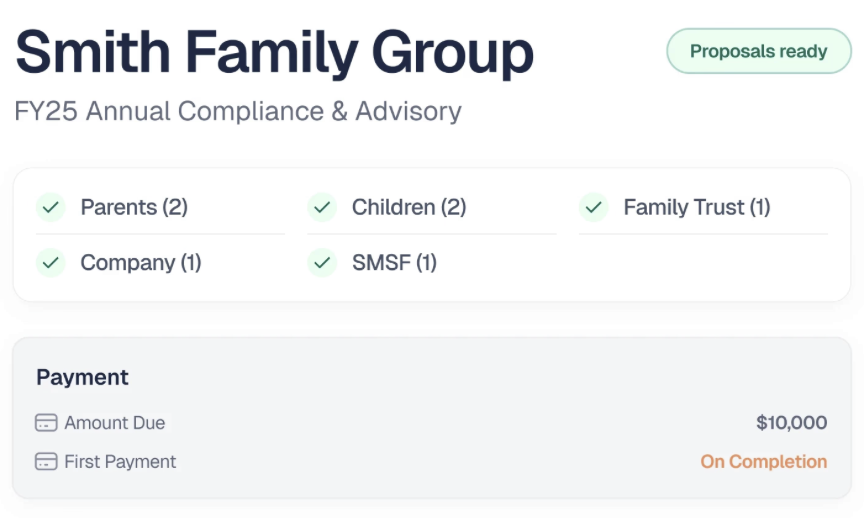Select the Children (2) entity label
This screenshot has width=864, height=518.
tap(409, 208)
